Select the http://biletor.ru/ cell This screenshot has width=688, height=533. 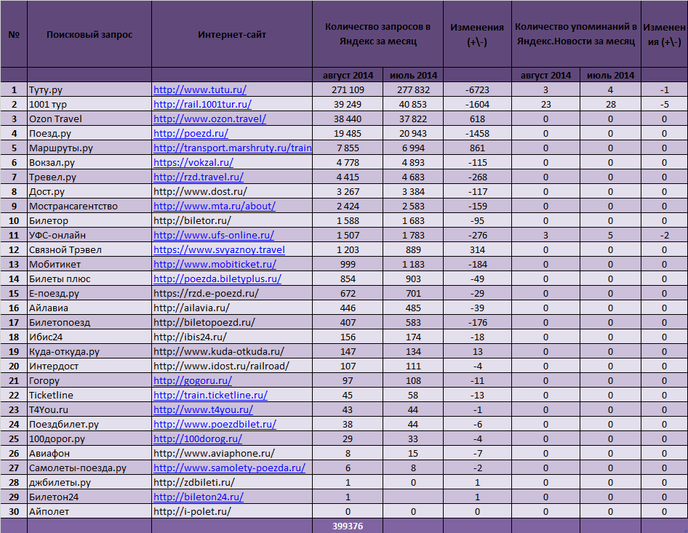click(x=232, y=220)
